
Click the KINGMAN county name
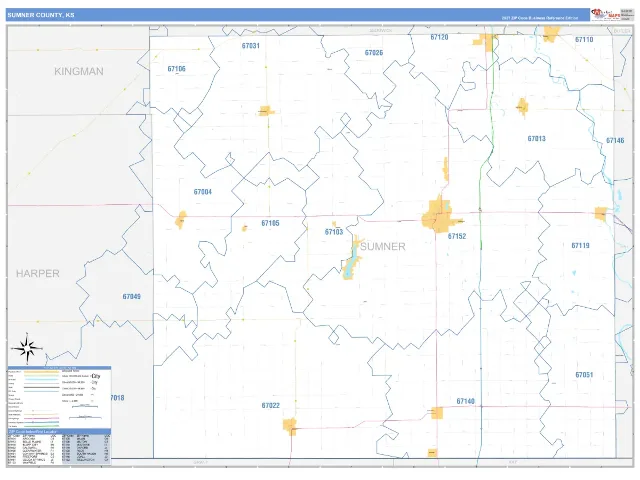pos(79,71)
